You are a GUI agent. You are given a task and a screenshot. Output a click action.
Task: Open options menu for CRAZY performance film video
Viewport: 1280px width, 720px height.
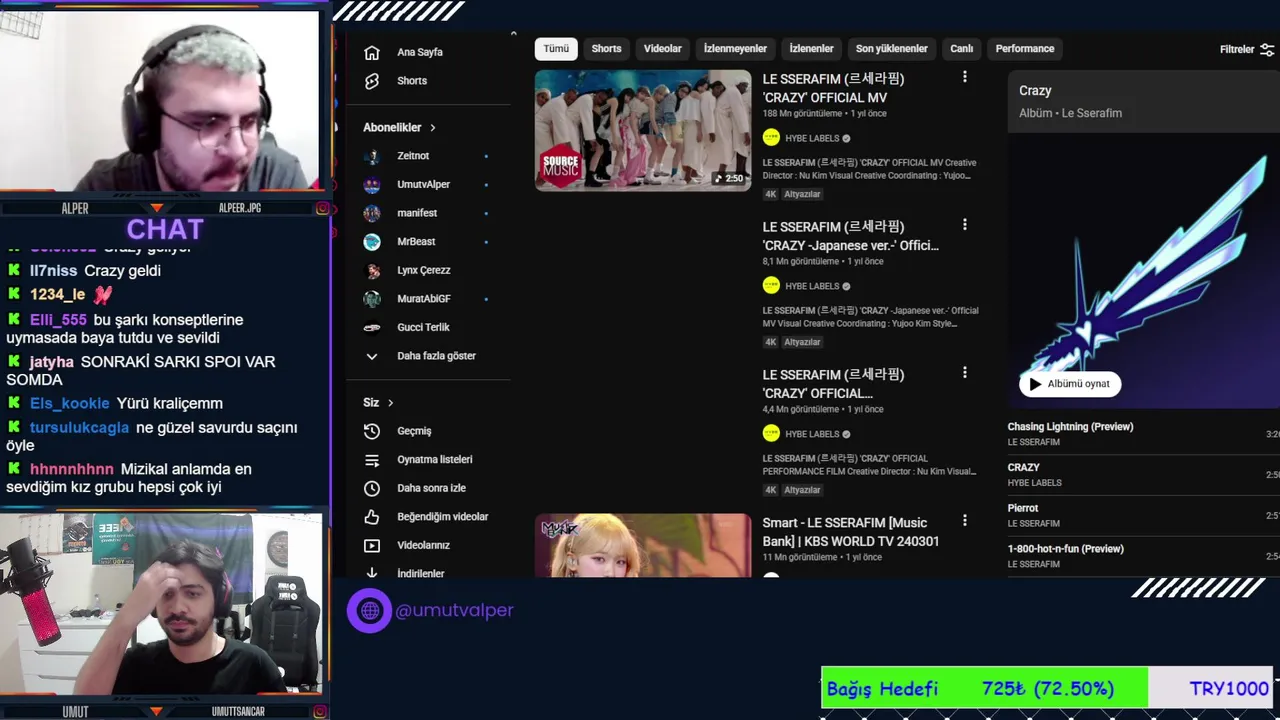pos(965,373)
